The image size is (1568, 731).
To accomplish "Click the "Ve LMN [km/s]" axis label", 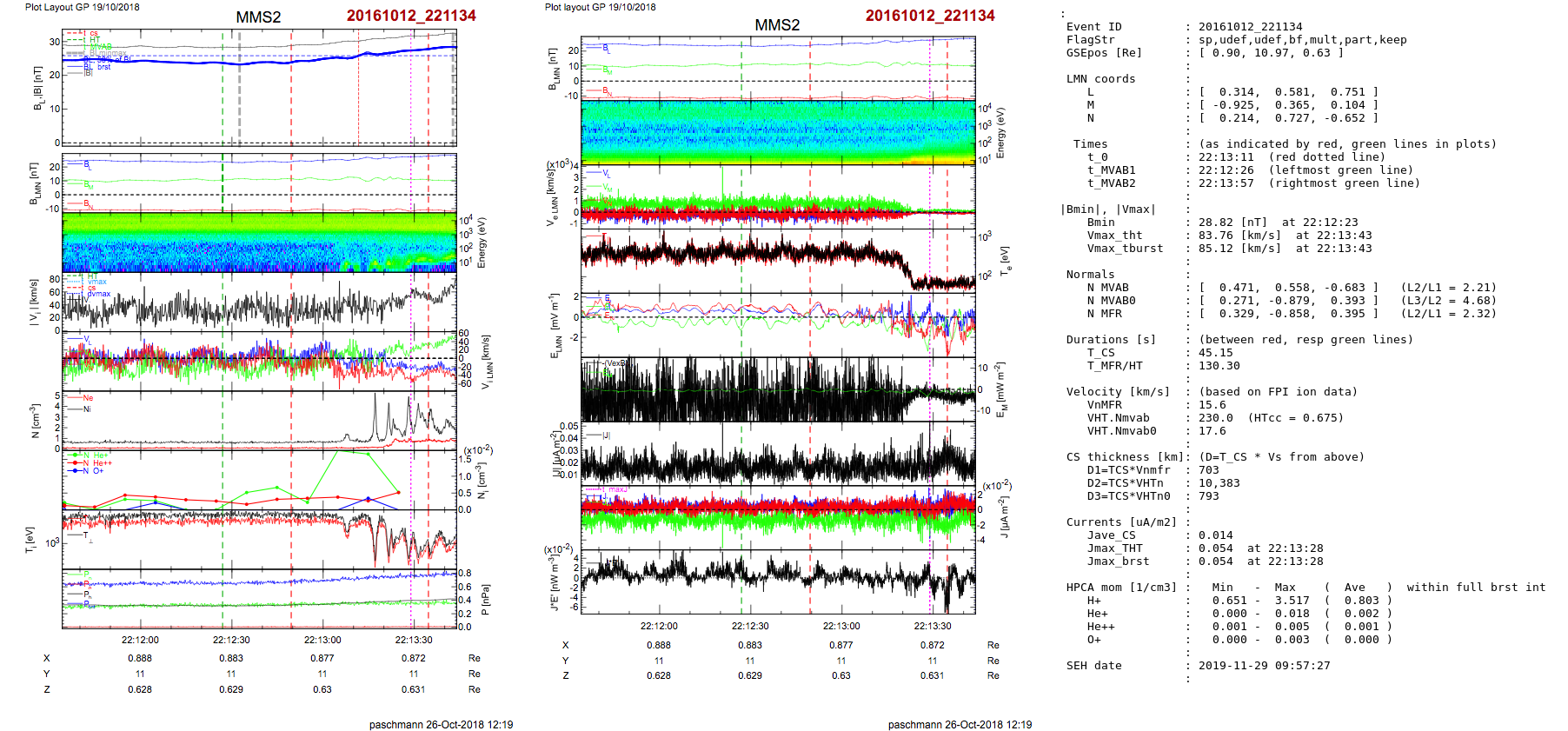I will point(550,196).
